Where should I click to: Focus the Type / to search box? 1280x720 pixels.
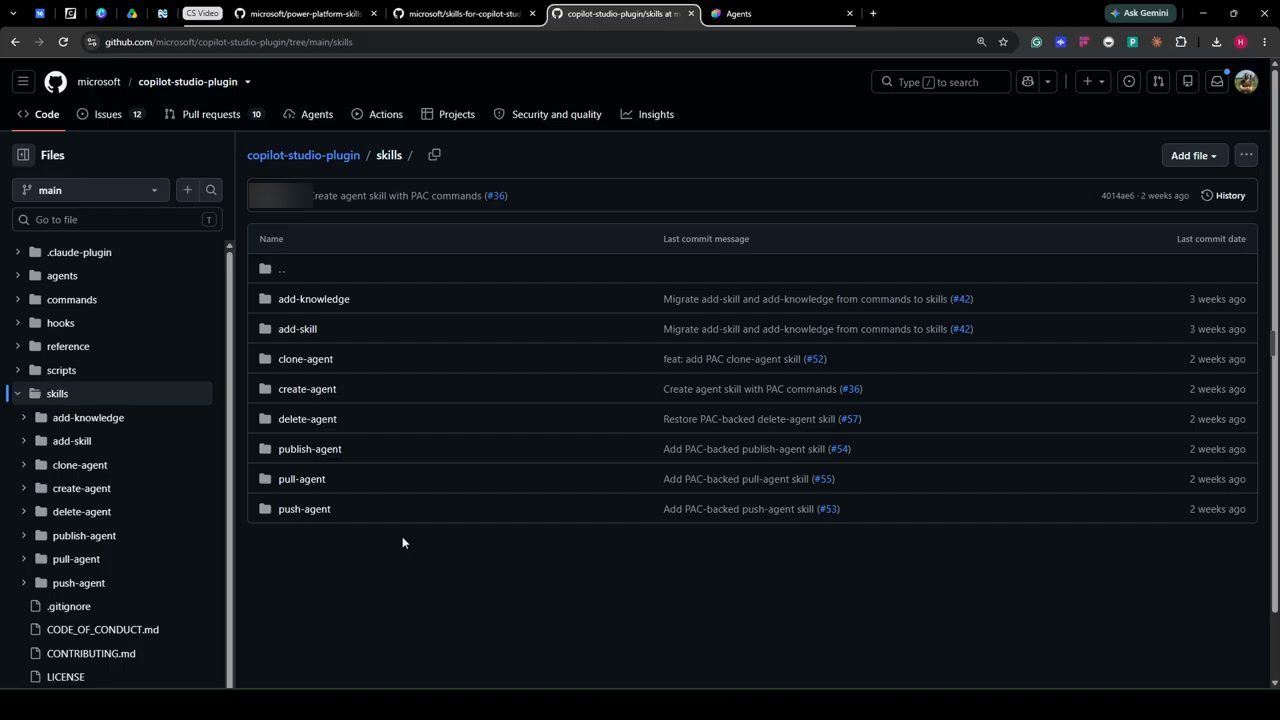click(x=941, y=82)
